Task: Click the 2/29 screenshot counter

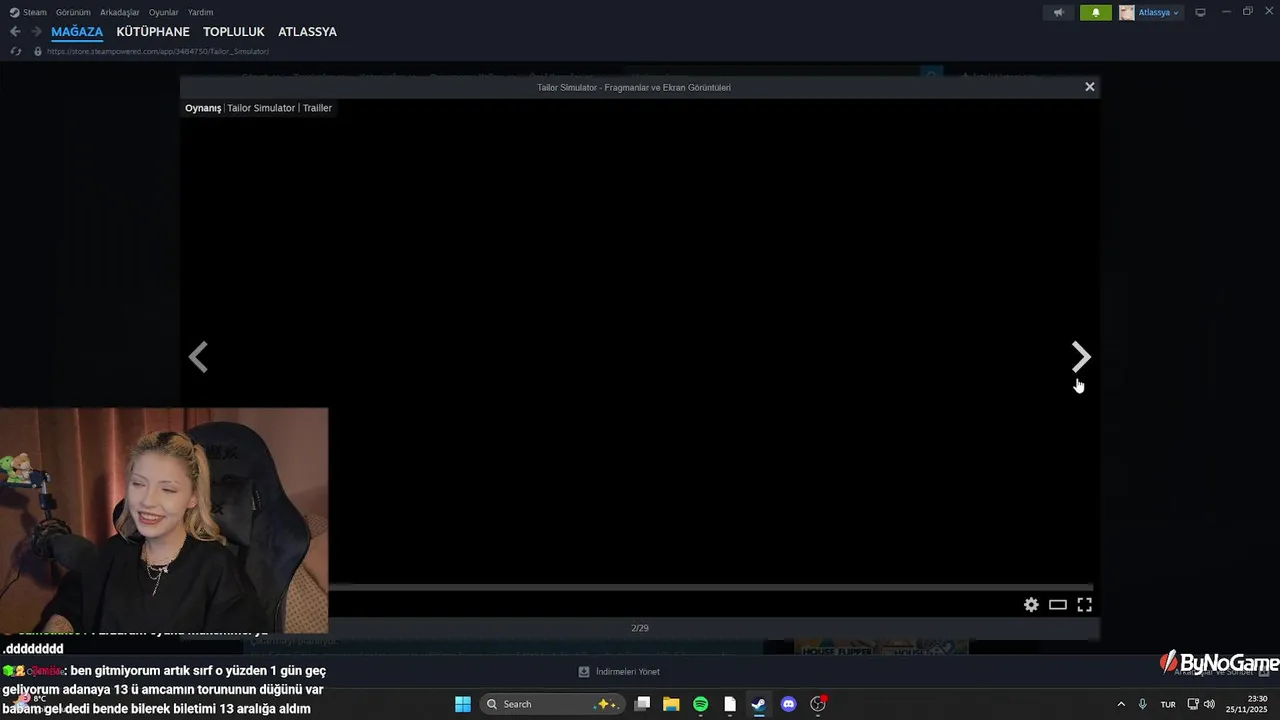Action: pos(640,628)
